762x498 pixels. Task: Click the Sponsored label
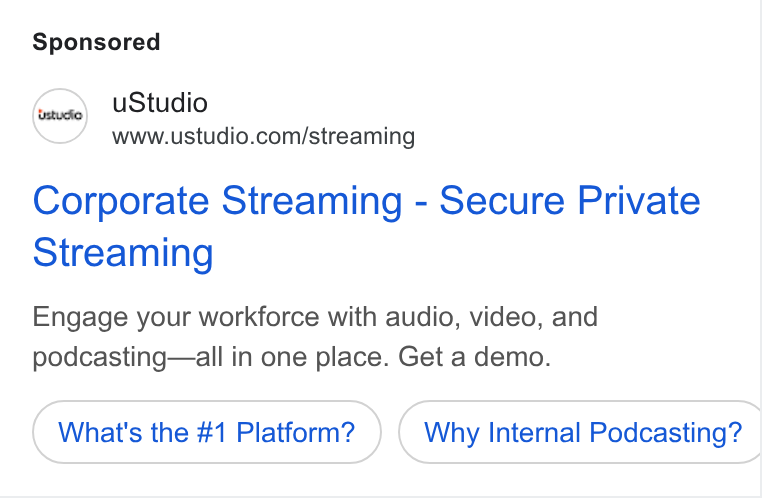tap(96, 42)
